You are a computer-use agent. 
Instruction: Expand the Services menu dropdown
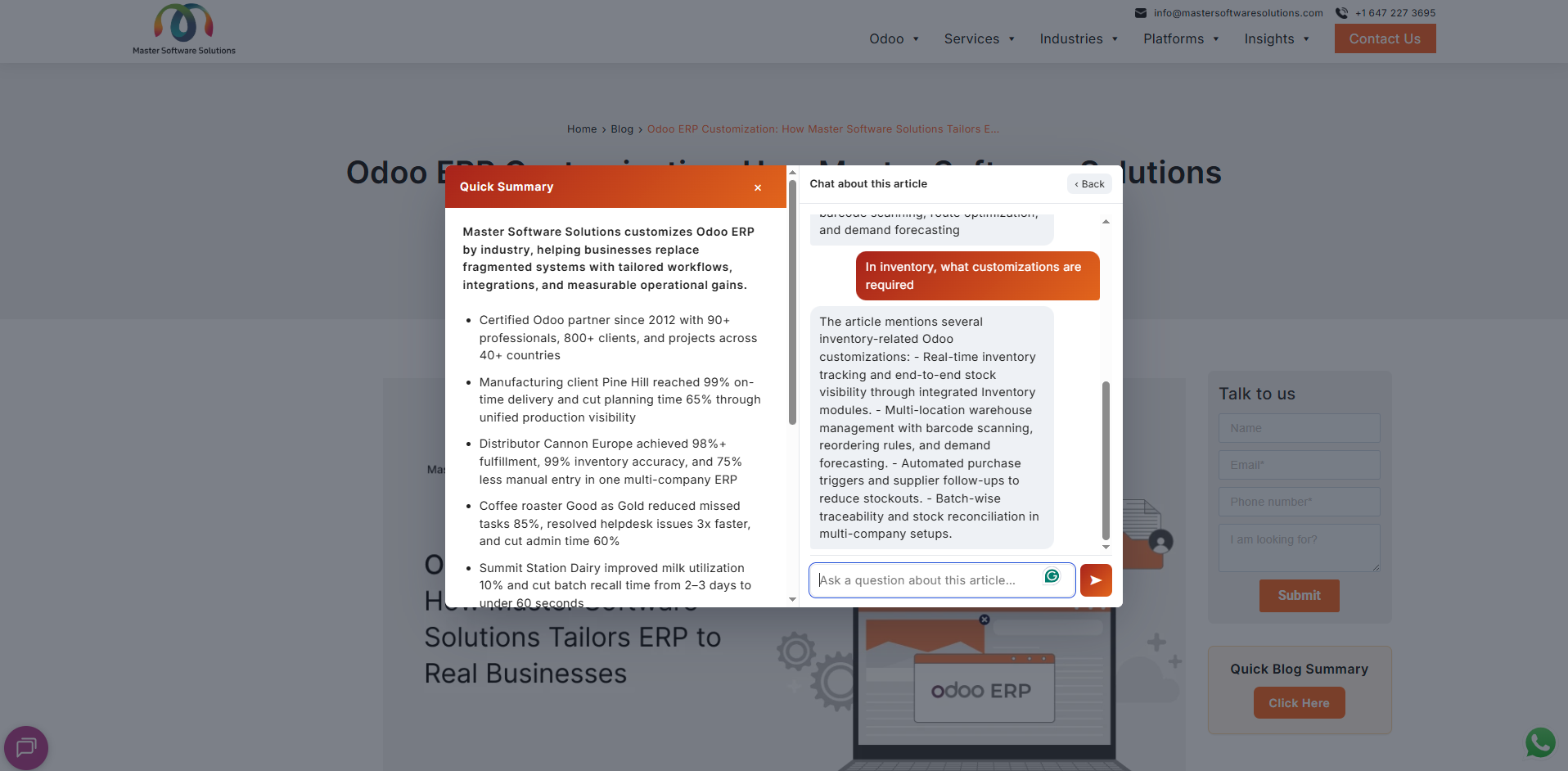click(x=980, y=39)
